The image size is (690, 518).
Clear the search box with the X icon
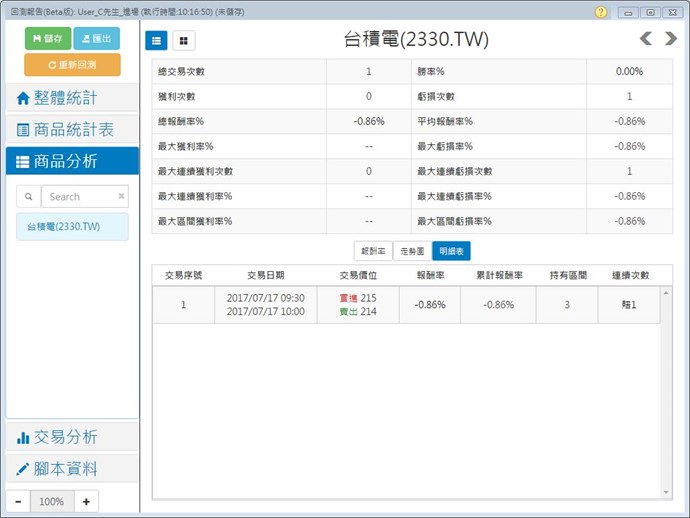122,197
